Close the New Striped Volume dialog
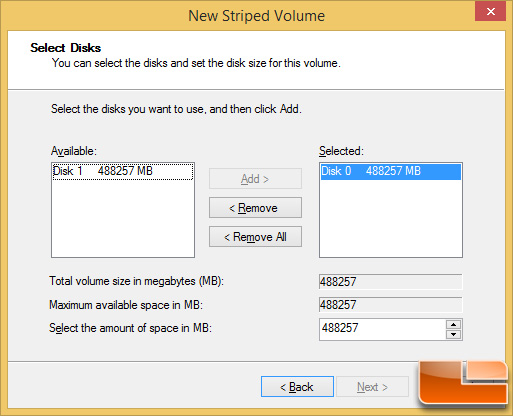This screenshot has height=416, width=513. pyautogui.click(x=490, y=12)
